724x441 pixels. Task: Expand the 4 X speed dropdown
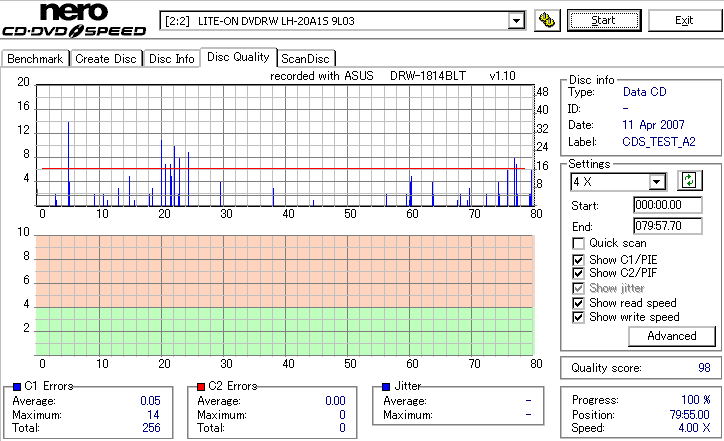(x=656, y=182)
